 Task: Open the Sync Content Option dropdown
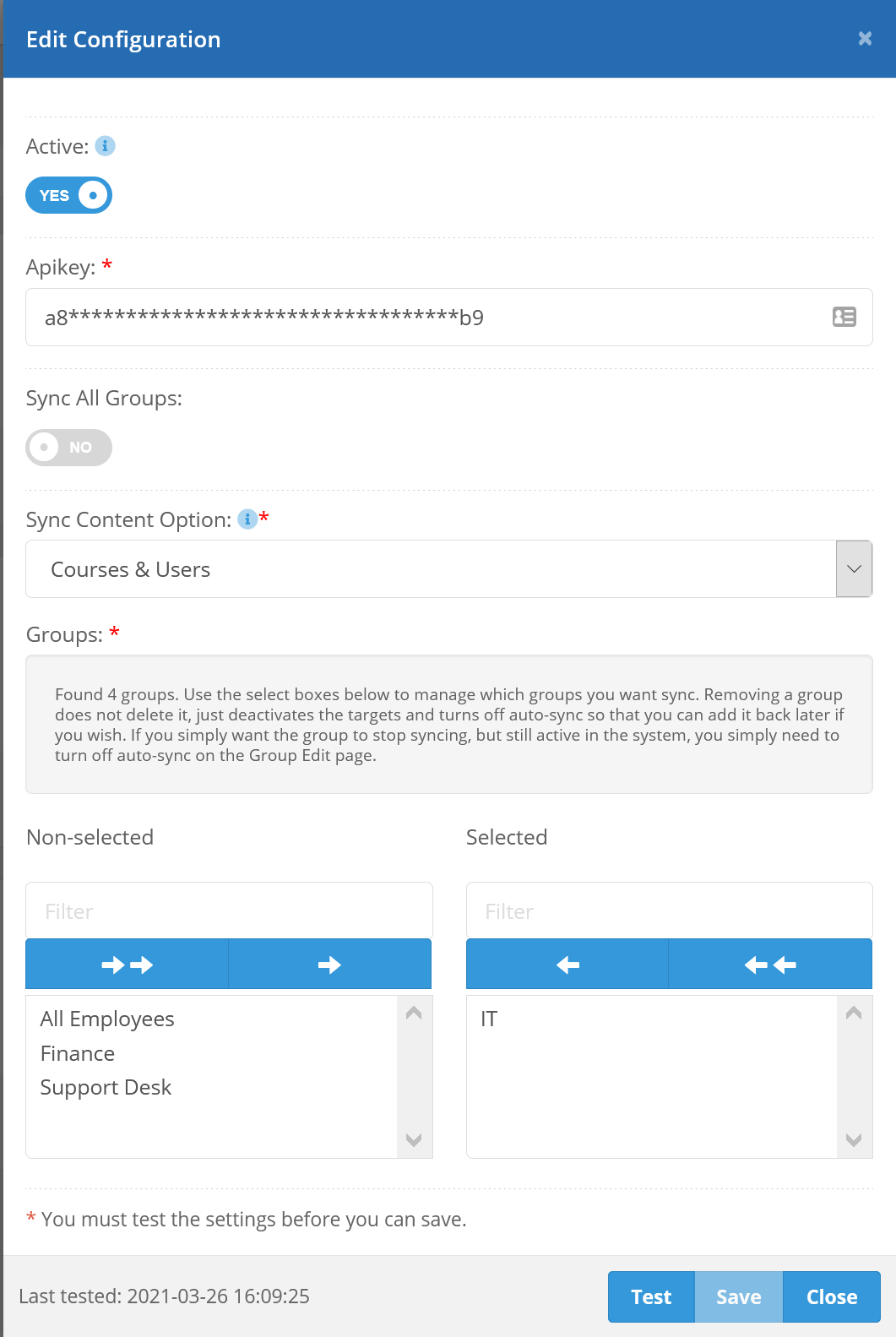click(854, 569)
